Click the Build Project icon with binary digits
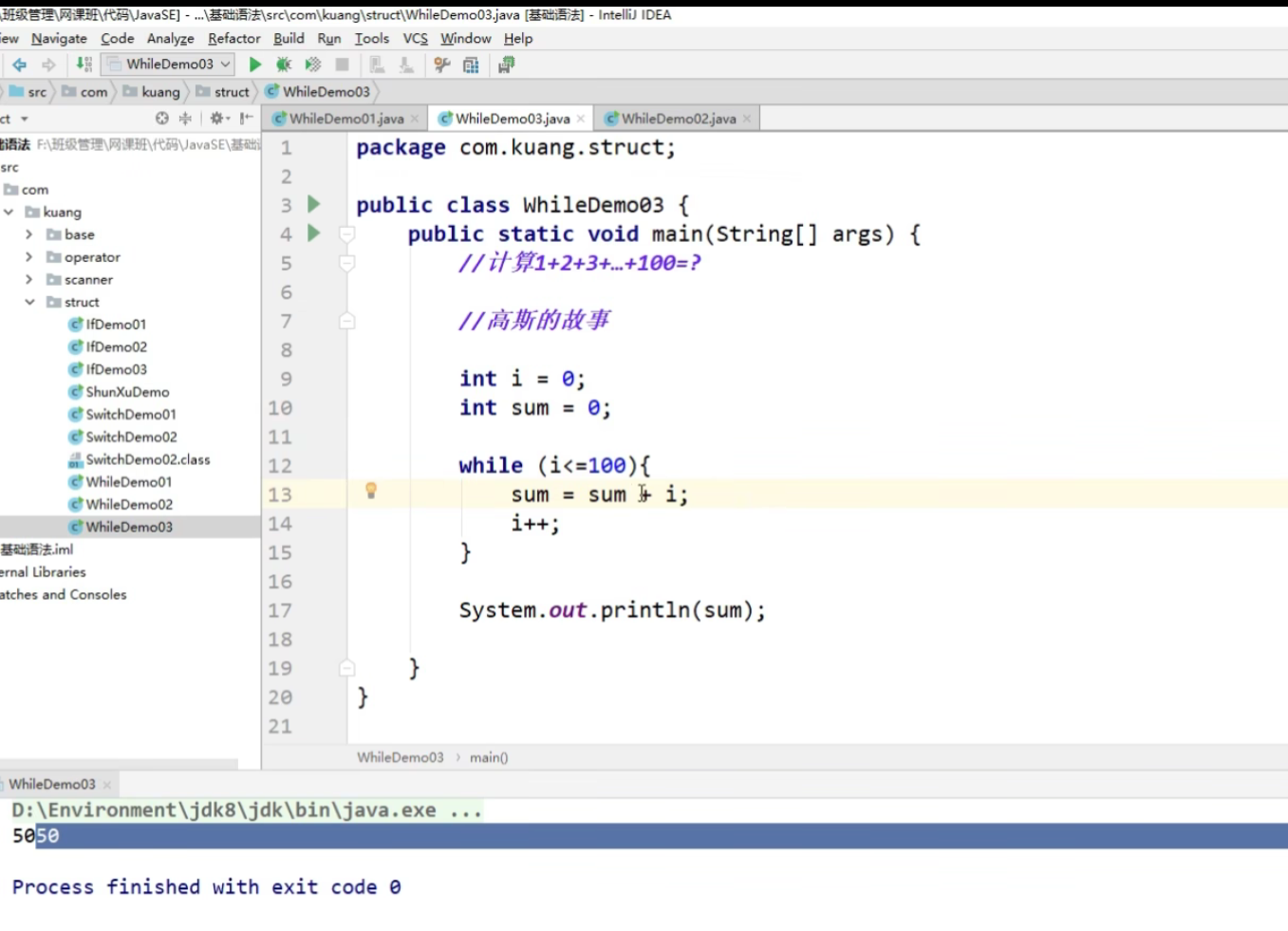Screen dimensions: 1288x931 pyautogui.click(x=84, y=65)
